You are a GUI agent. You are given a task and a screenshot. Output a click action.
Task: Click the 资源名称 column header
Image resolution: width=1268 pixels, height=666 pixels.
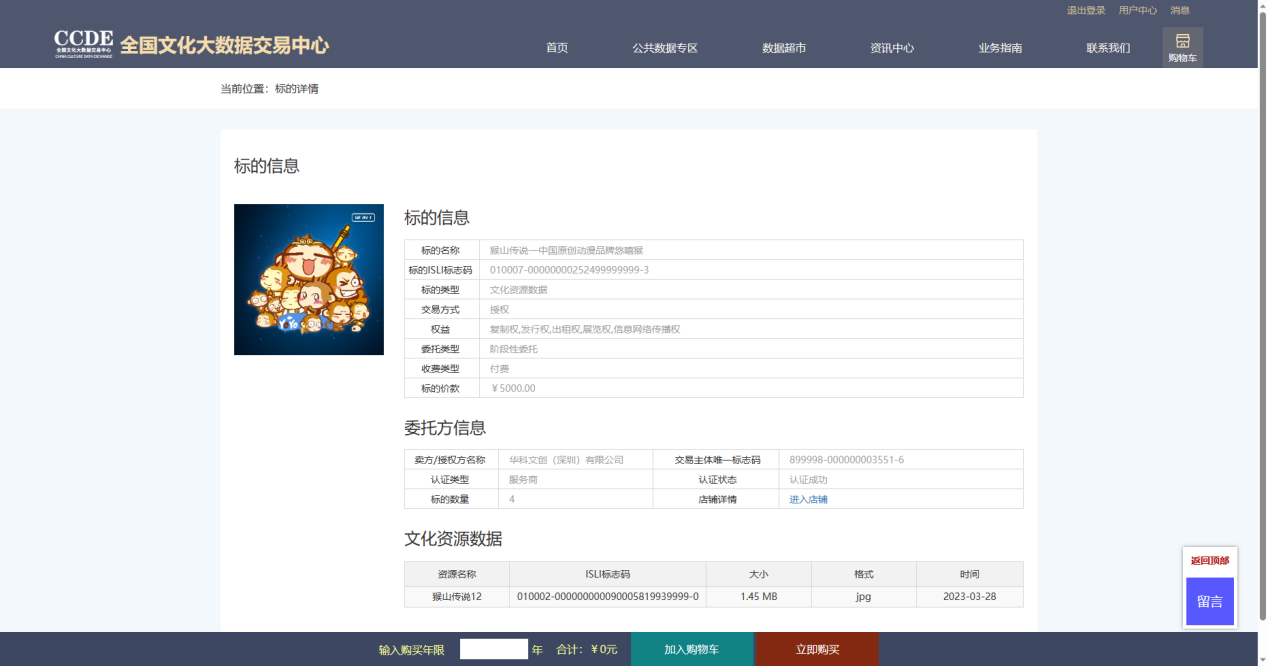457,574
